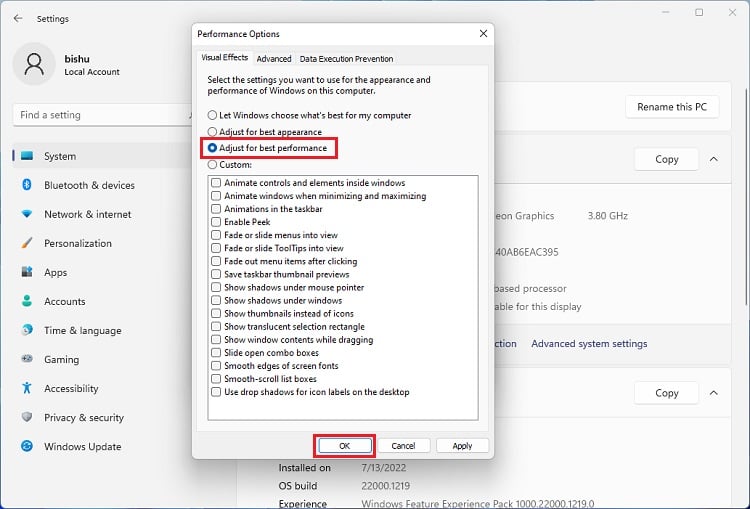Copy the Windows specifications
The image size is (750, 509).
click(666, 393)
